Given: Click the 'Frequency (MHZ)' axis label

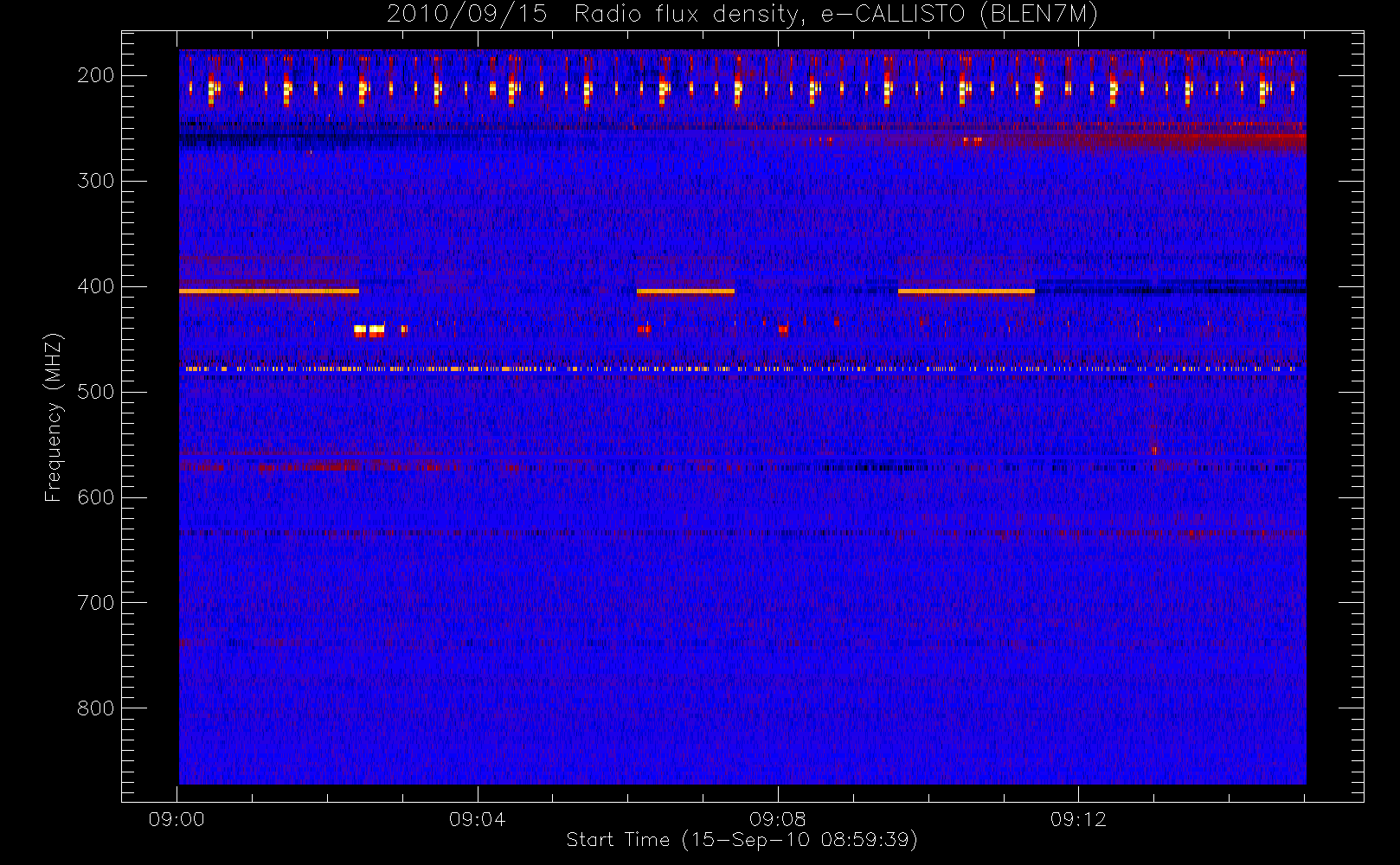Looking at the screenshot, I should [x=54, y=417].
